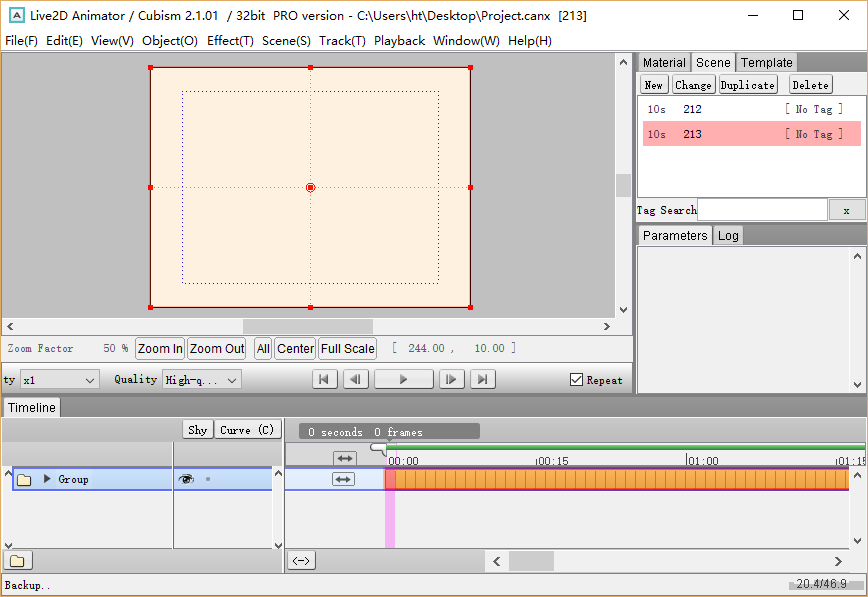Duplicate the selected scene
The height and width of the screenshot is (597, 868).
coord(748,85)
